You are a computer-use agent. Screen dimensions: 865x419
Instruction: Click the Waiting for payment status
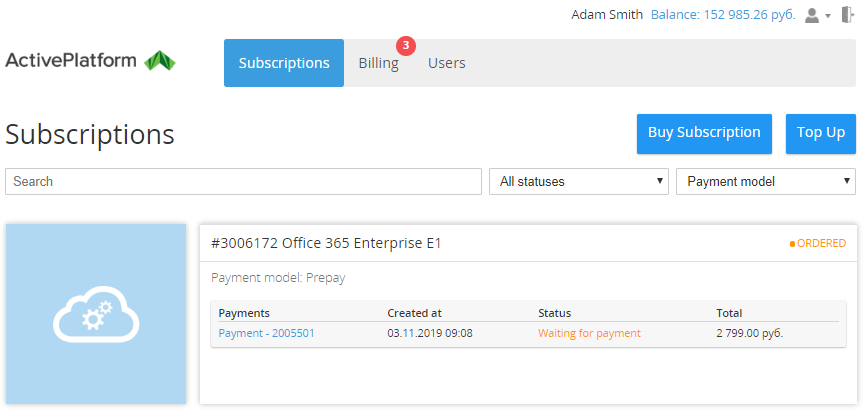click(589, 333)
